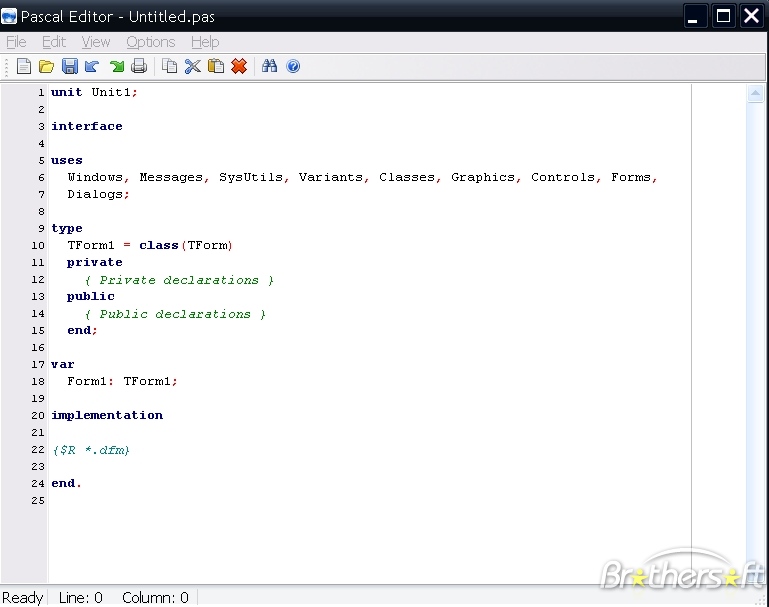Click the 'type' keyword

pos(67,228)
